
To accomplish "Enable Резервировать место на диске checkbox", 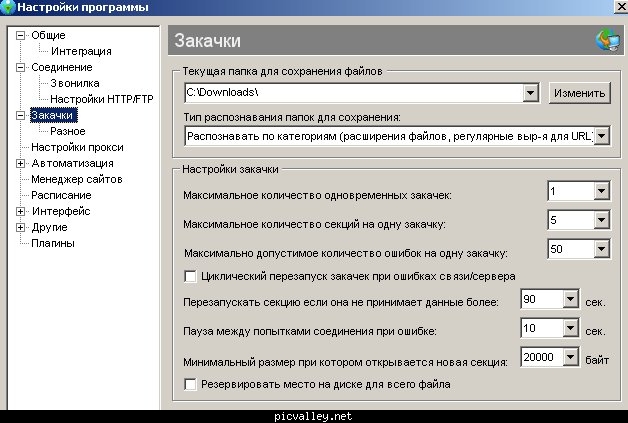I will click(x=190, y=385).
